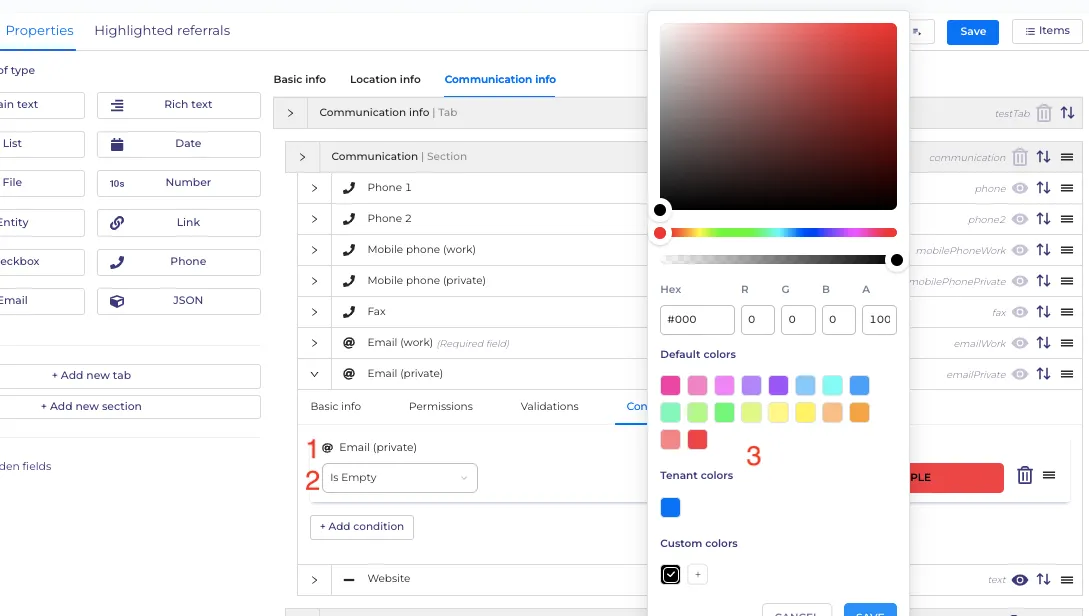Image resolution: width=1089 pixels, height=616 pixels.
Task: Switch to Highlighted referrals tab
Action: point(162,31)
